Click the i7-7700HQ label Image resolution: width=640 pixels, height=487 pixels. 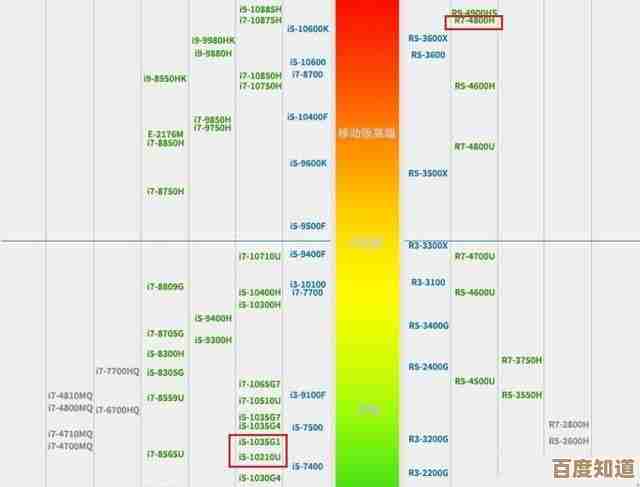pos(117,371)
